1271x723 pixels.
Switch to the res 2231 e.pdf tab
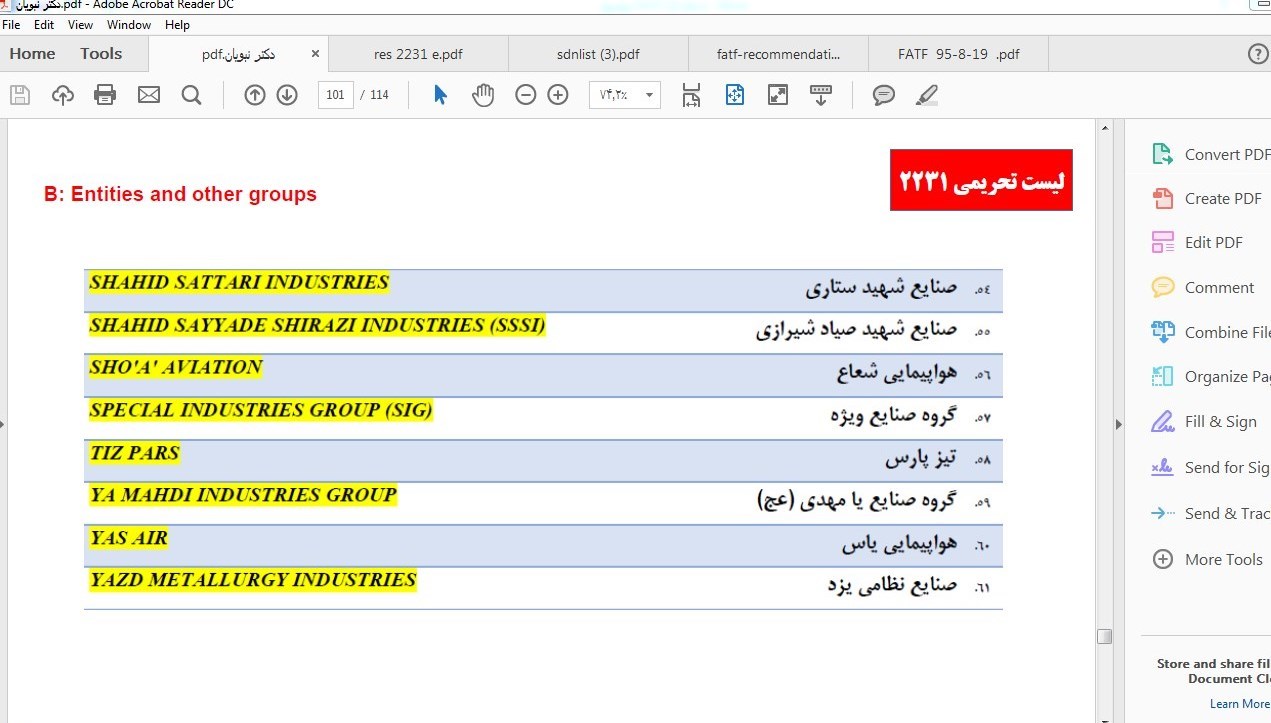418,54
